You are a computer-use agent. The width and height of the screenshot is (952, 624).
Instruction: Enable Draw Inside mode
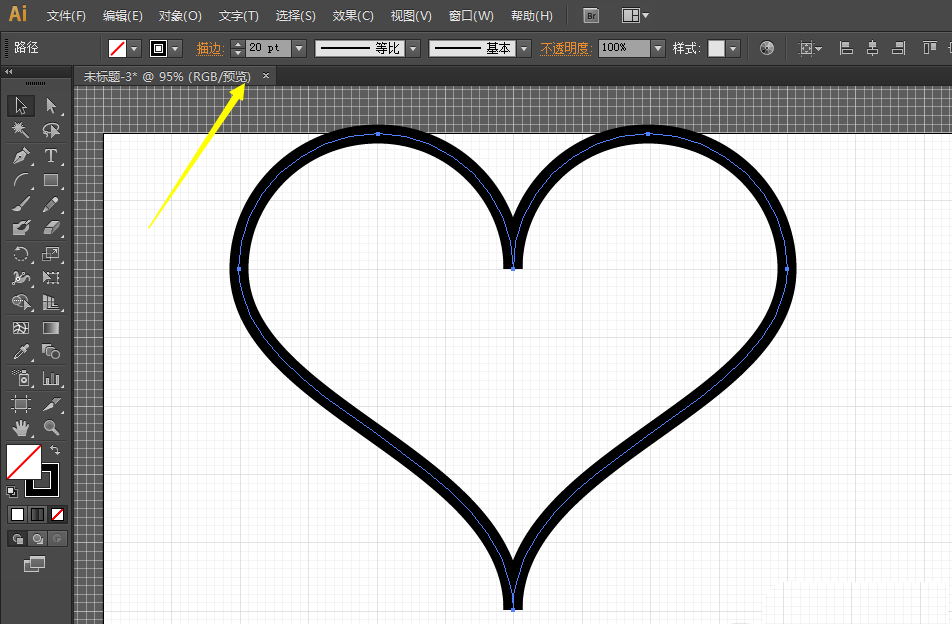pyautogui.click(x=57, y=538)
